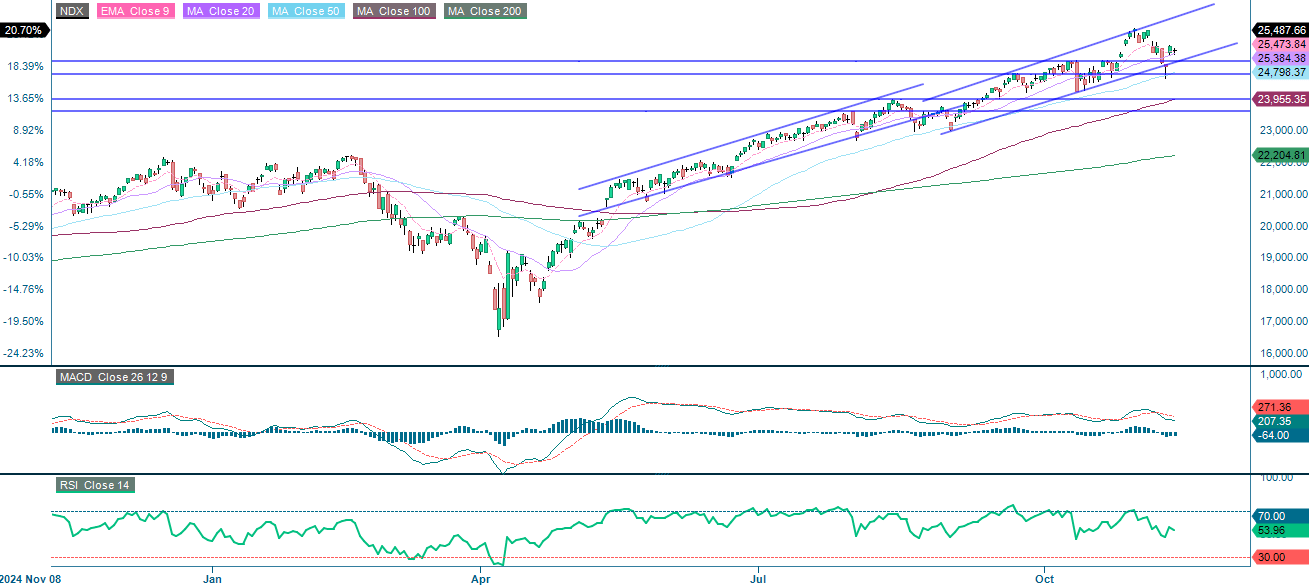The height and width of the screenshot is (587, 1309).
Task: Click the -14.76% axis label
Action: pos(23,290)
